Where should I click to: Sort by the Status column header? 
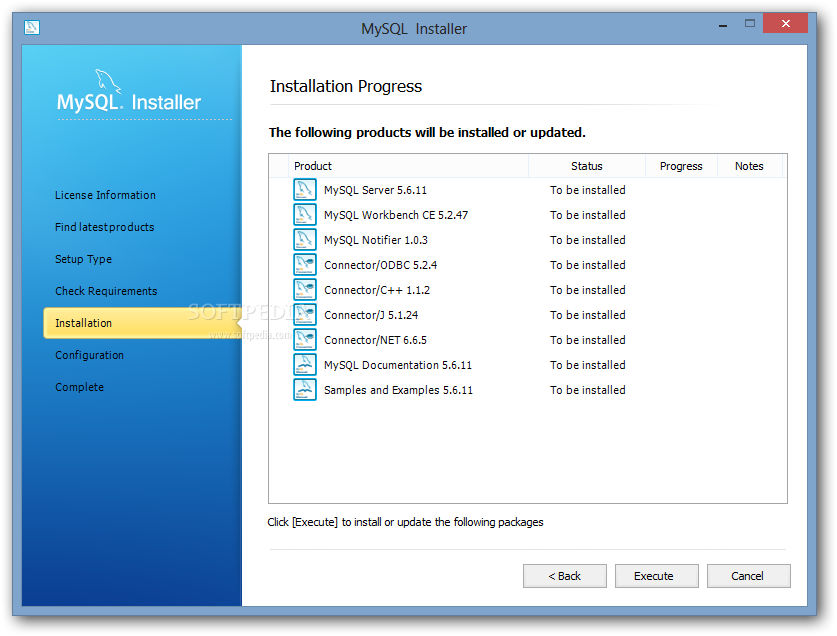coord(587,166)
